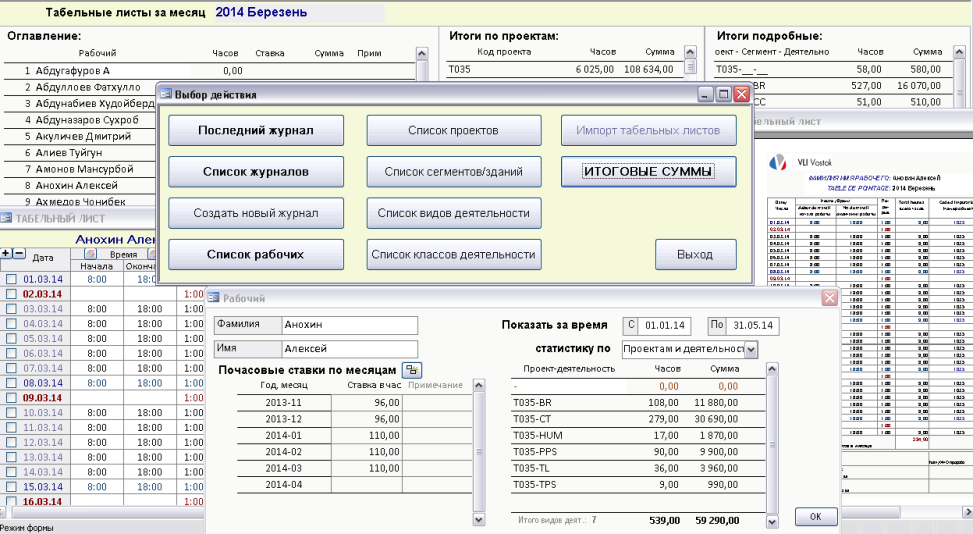973x534 pixels.
Task: Click the down arrow of hourly rates scrollbar
Action: point(478,519)
